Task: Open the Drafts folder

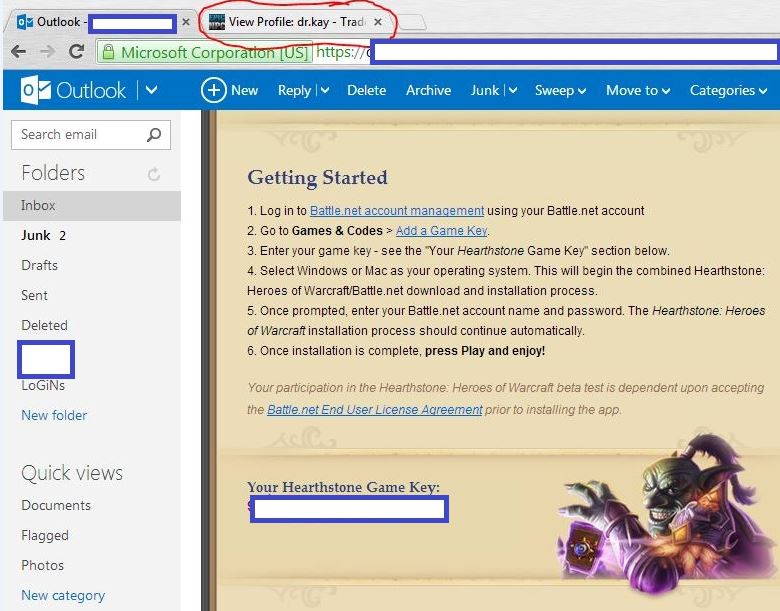Action: 39,265
